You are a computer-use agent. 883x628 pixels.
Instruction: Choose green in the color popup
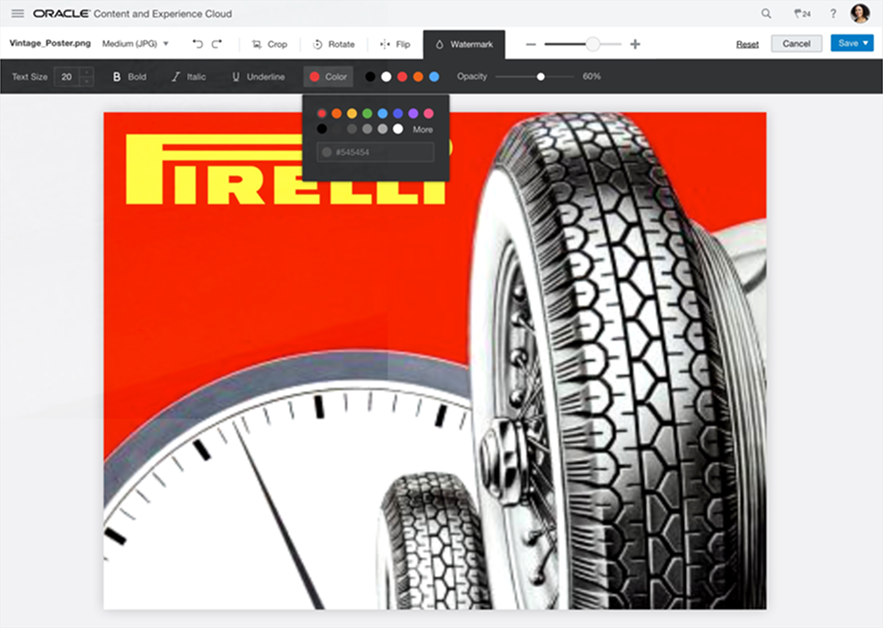(367, 113)
